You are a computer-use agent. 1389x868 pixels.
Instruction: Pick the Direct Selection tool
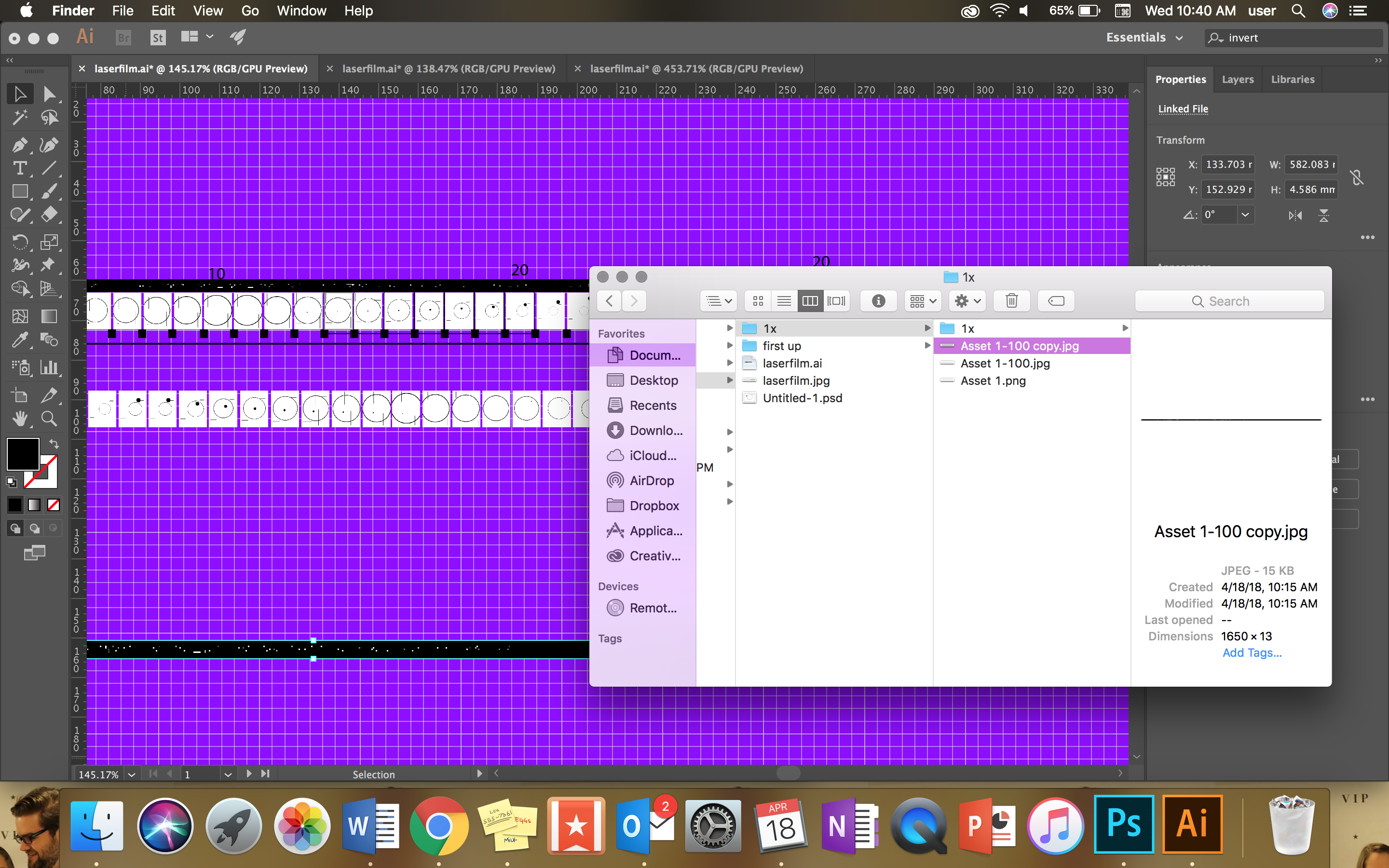pyautogui.click(x=51, y=94)
